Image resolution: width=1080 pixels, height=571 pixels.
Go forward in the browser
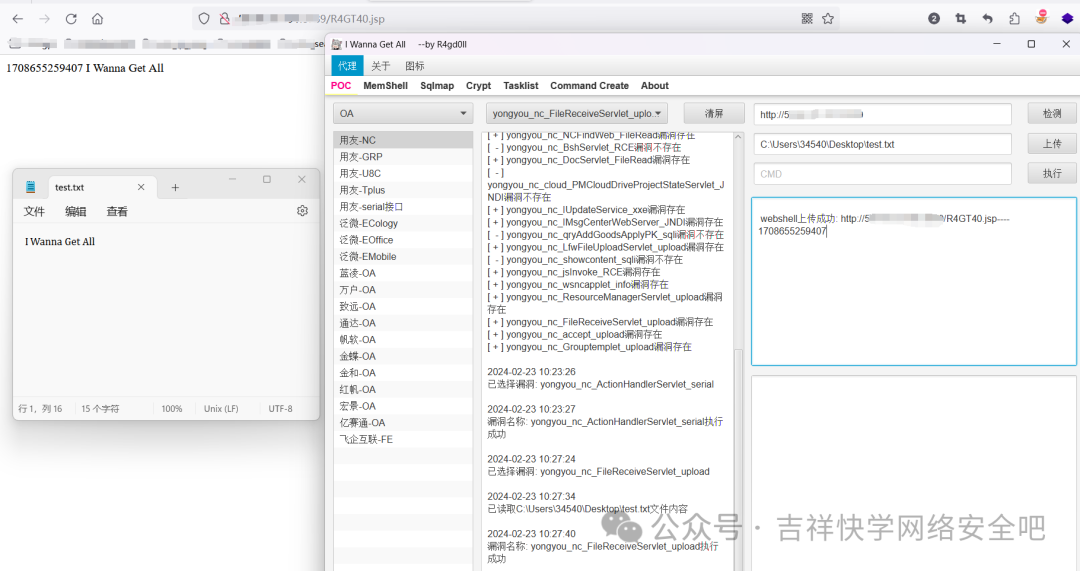45,19
